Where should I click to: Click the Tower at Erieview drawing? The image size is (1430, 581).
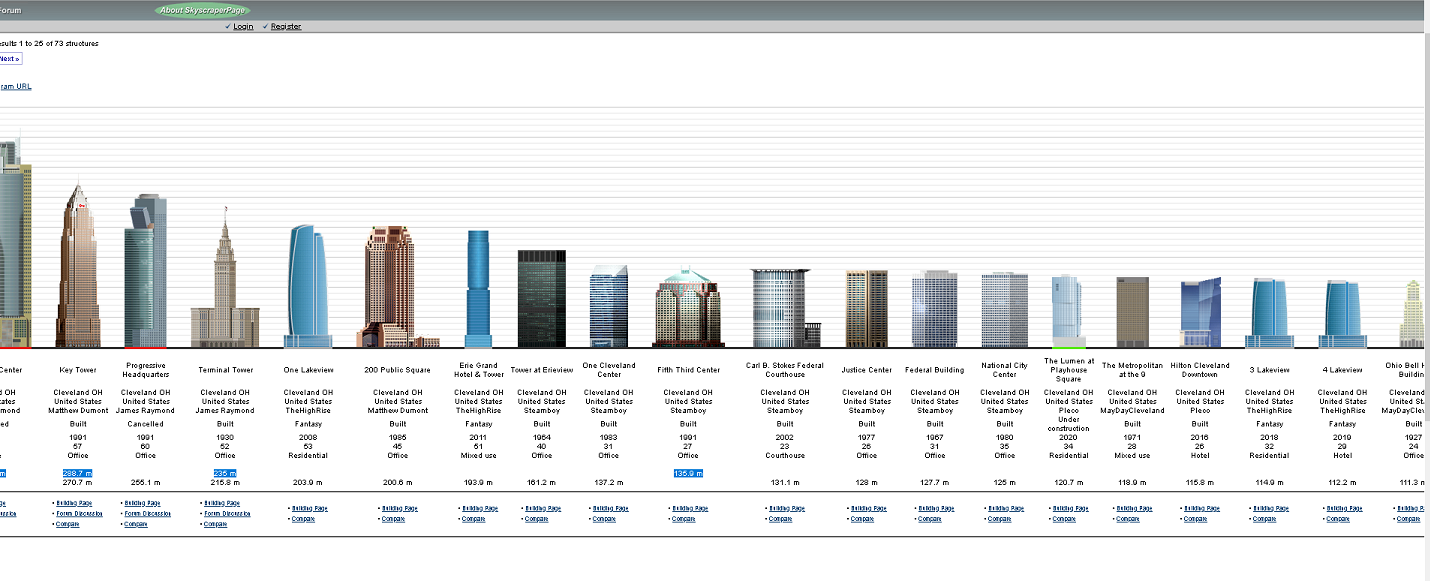(x=541, y=299)
